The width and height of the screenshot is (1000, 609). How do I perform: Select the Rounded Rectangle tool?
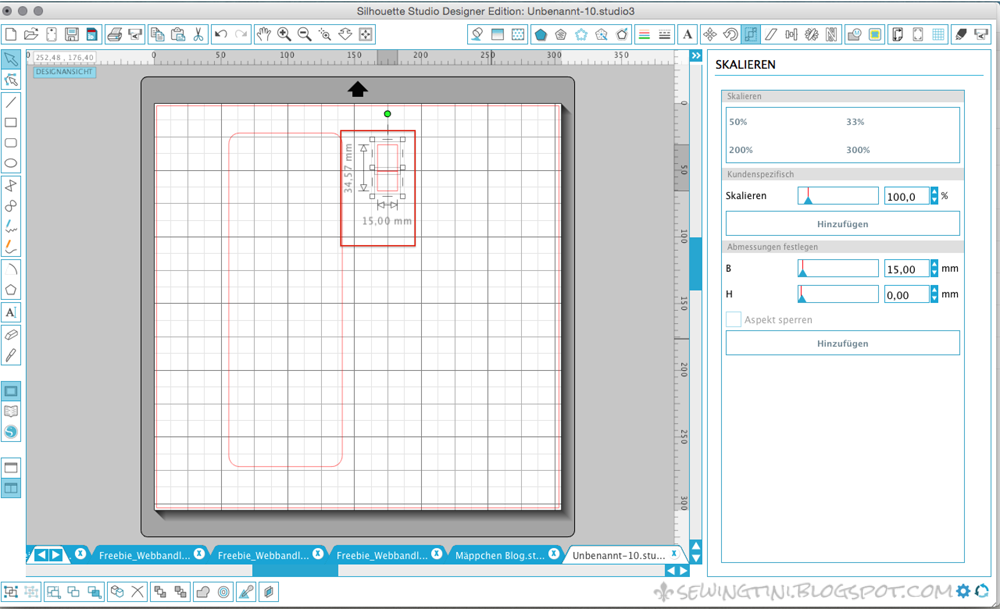click(x=11, y=143)
